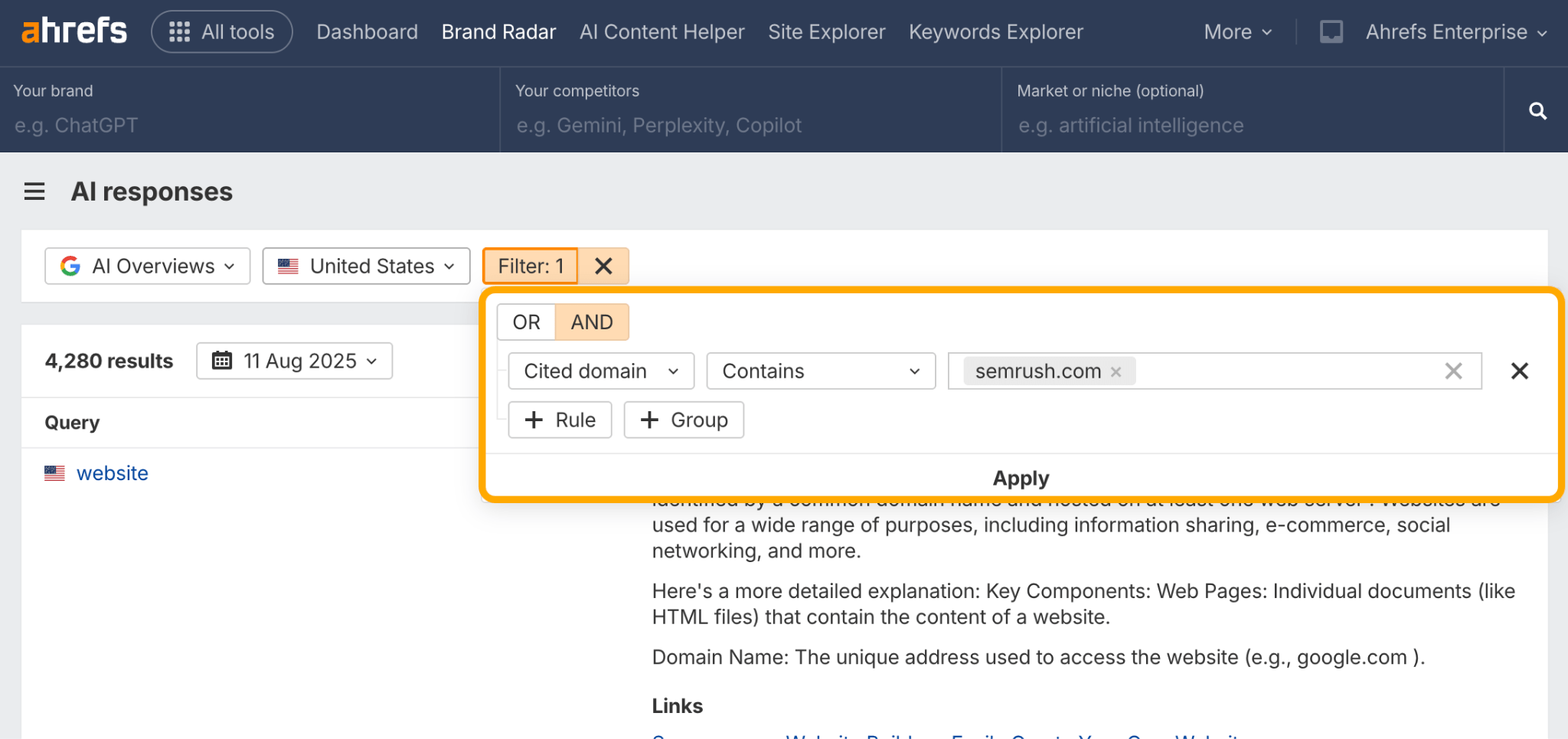Image resolution: width=1568 pixels, height=739 pixels.
Task: Clear the rule value using the X icon
Action: [x=1454, y=371]
